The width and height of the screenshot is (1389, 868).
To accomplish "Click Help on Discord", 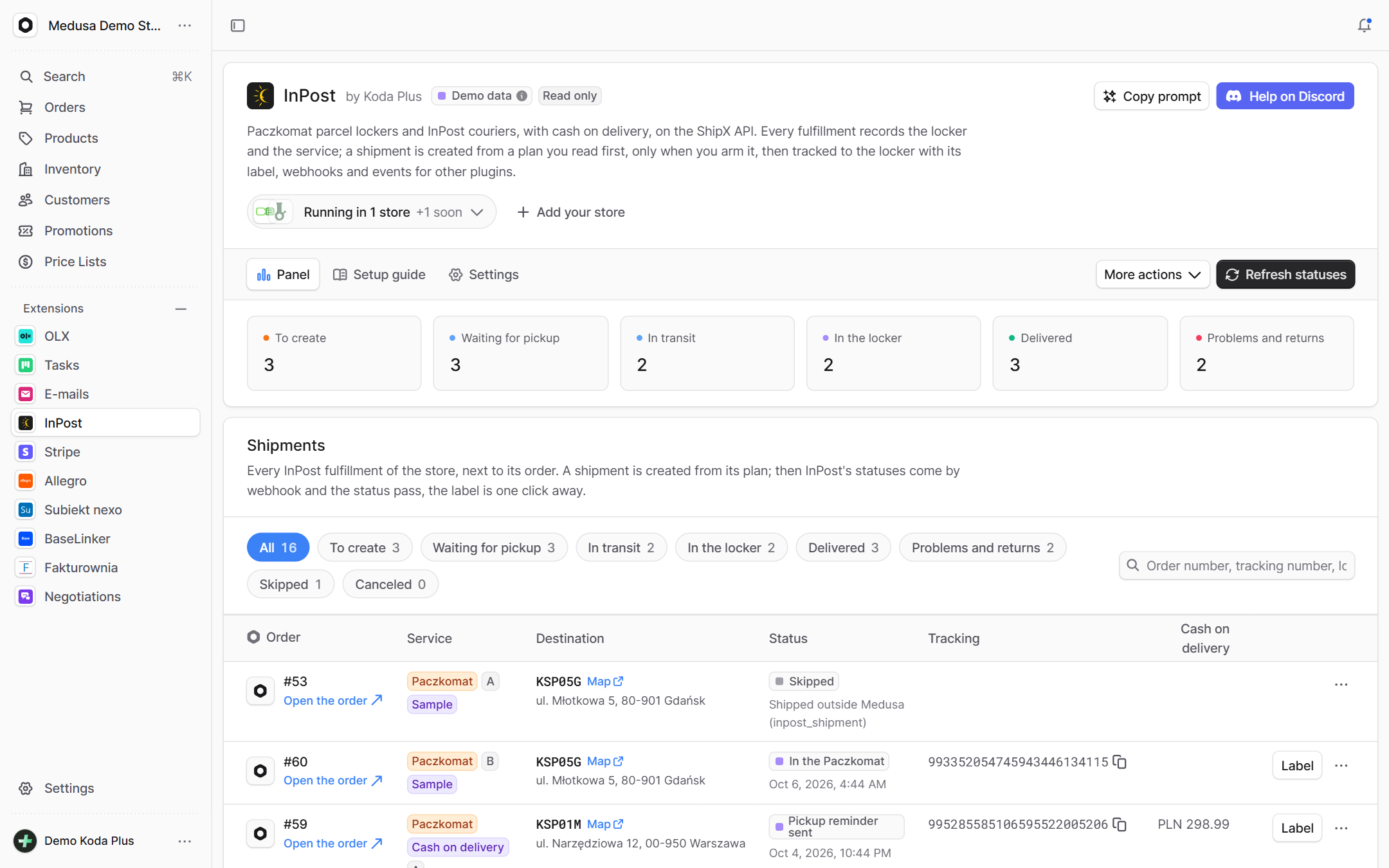I will click(x=1285, y=96).
